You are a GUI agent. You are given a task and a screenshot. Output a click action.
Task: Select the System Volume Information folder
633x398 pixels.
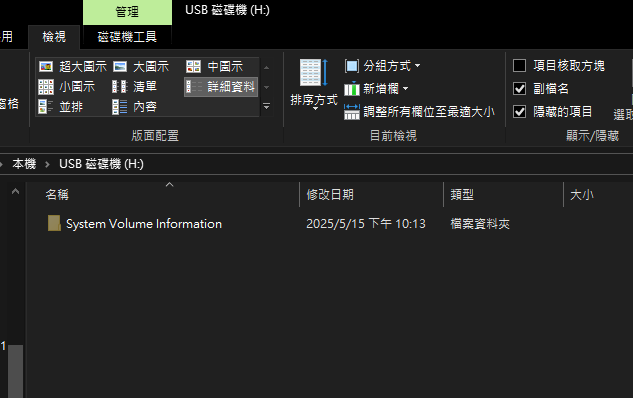pyautogui.click(x=144, y=224)
